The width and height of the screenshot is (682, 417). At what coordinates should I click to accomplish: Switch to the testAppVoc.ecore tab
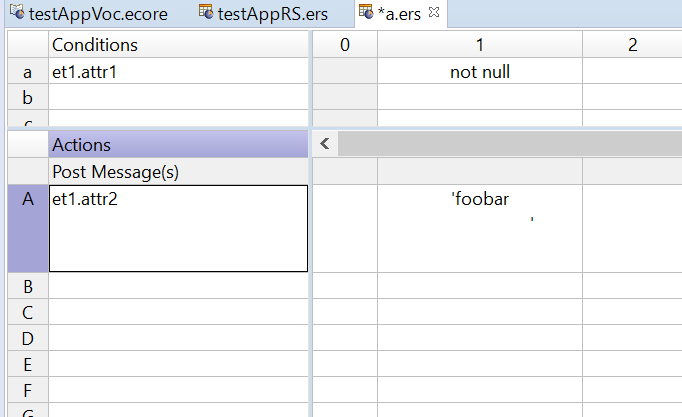click(x=89, y=14)
